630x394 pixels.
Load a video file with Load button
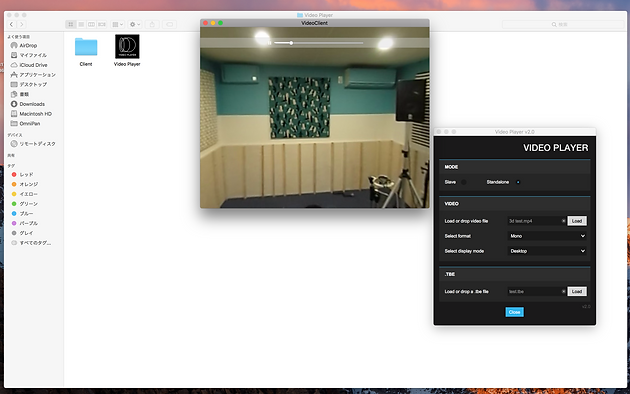coord(577,221)
